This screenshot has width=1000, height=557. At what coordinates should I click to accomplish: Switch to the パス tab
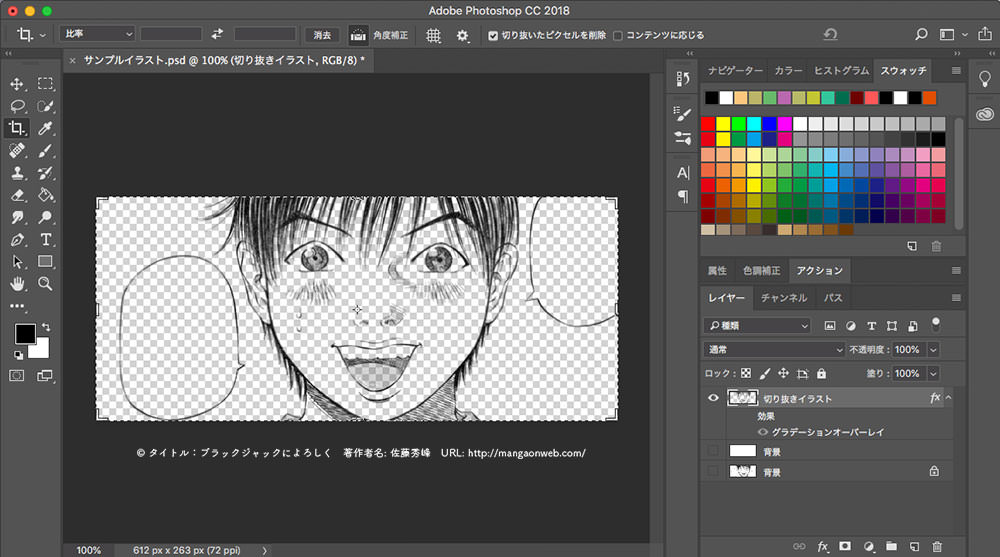(833, 298)
